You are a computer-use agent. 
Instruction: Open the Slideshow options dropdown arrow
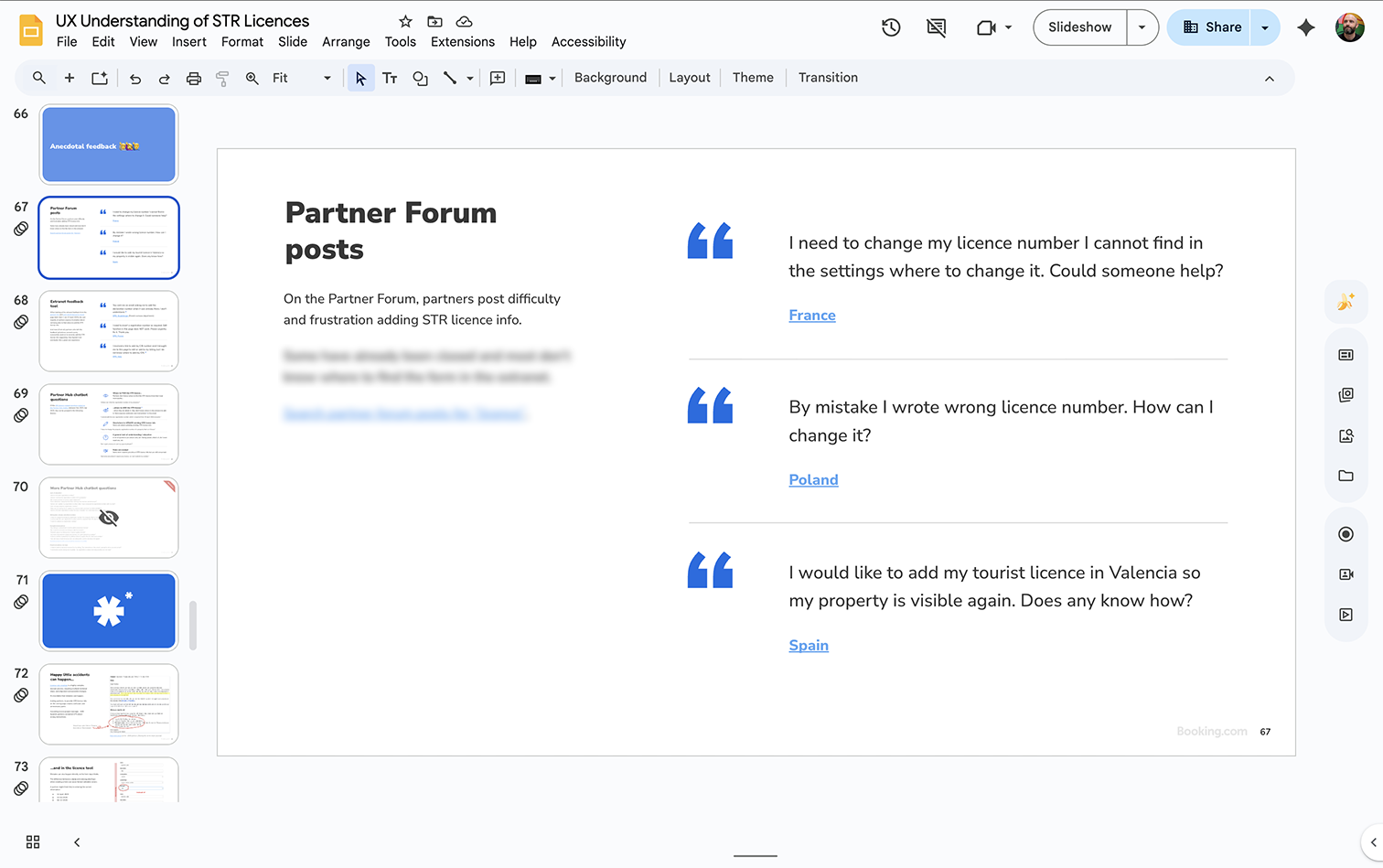pos(1142,27)
